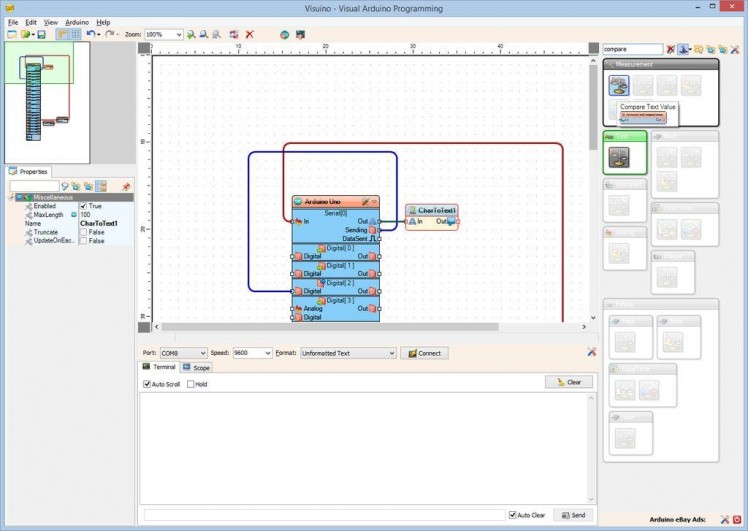Open the Port COM8 dropdown

203,353
